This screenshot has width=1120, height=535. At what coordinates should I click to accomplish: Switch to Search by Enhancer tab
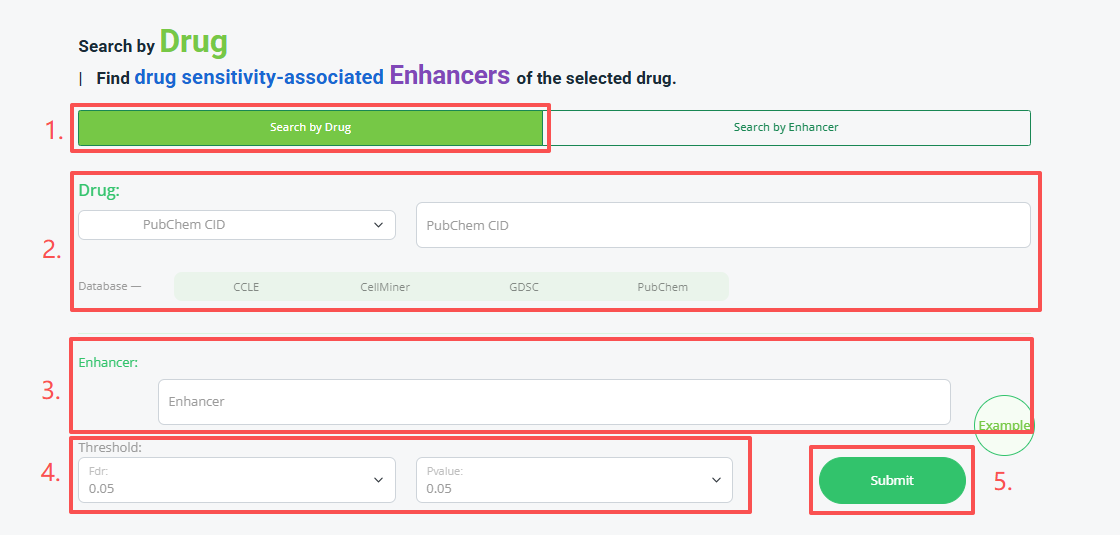point(786,128)
